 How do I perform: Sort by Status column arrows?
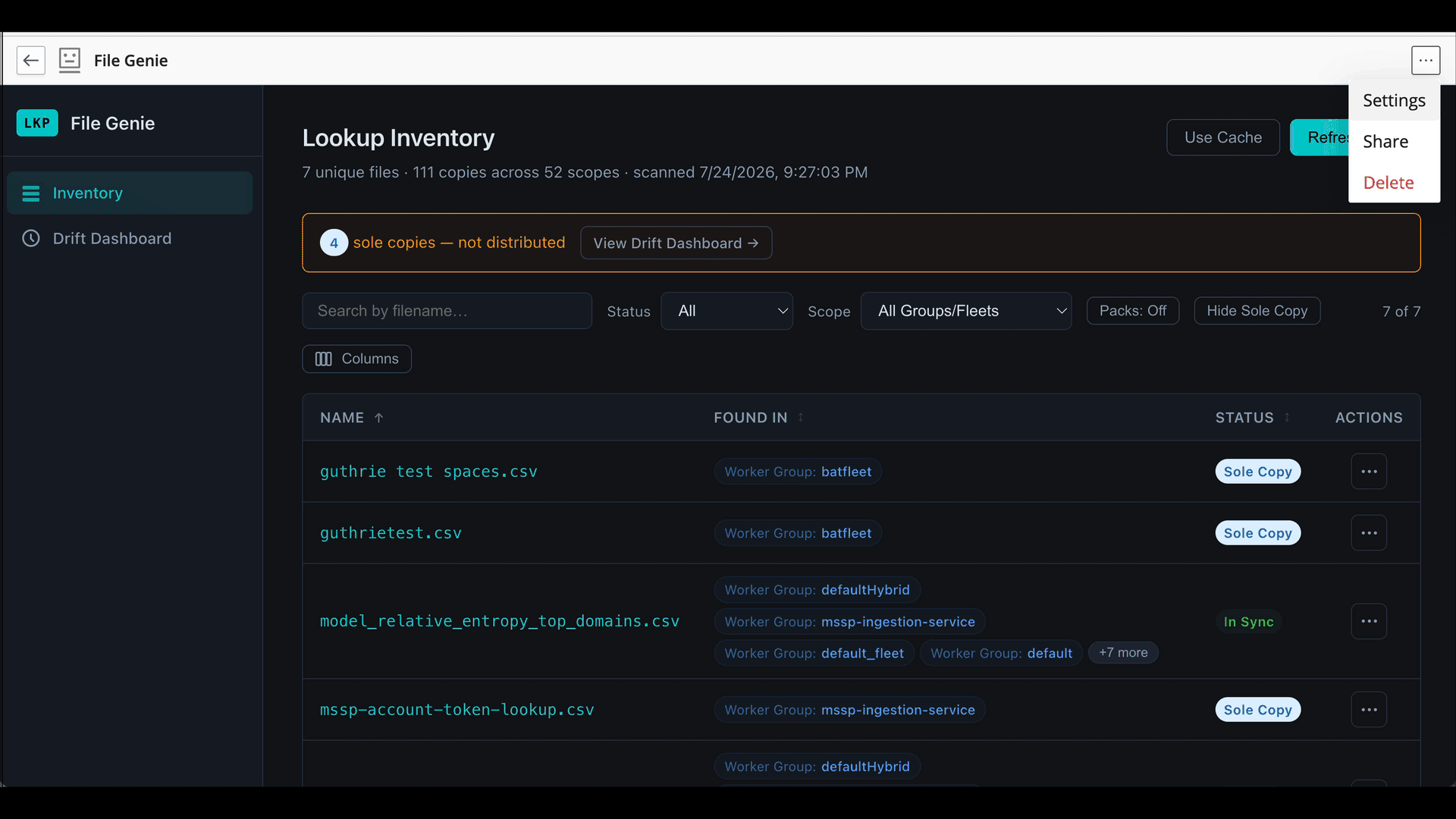1287,417
